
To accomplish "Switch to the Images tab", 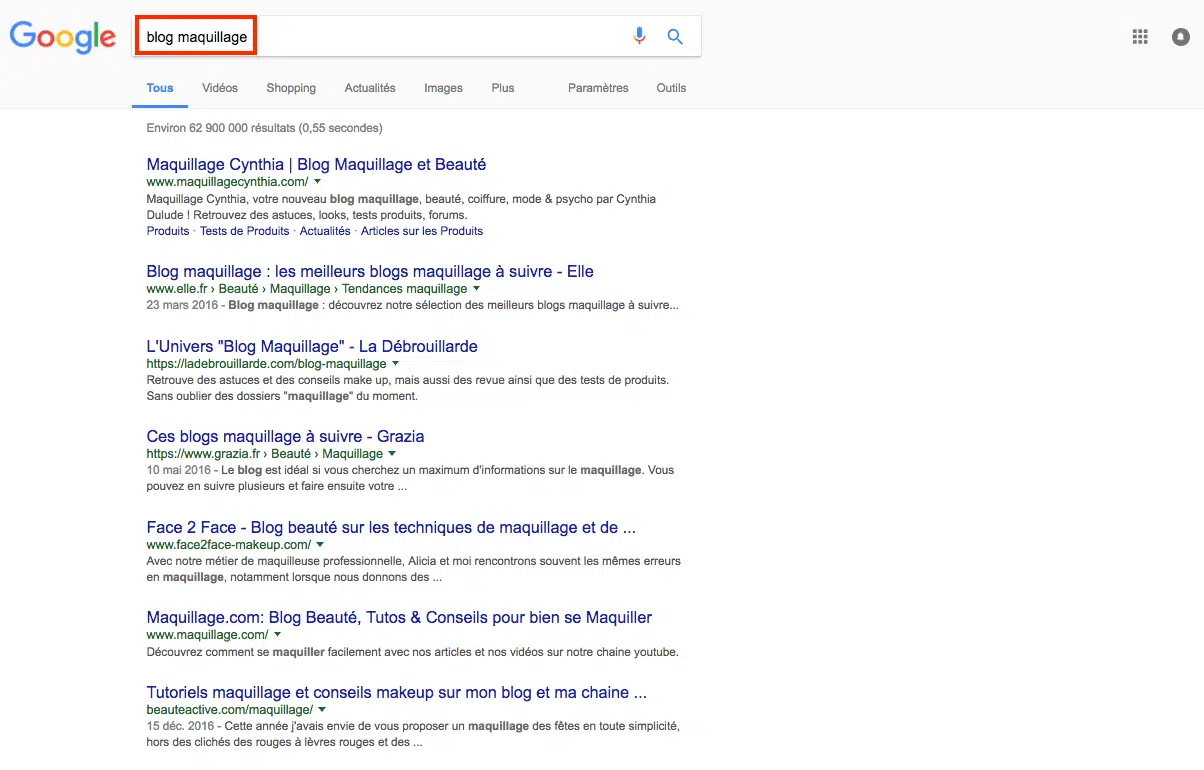I will pyautogui.click(x=443, y=88).
